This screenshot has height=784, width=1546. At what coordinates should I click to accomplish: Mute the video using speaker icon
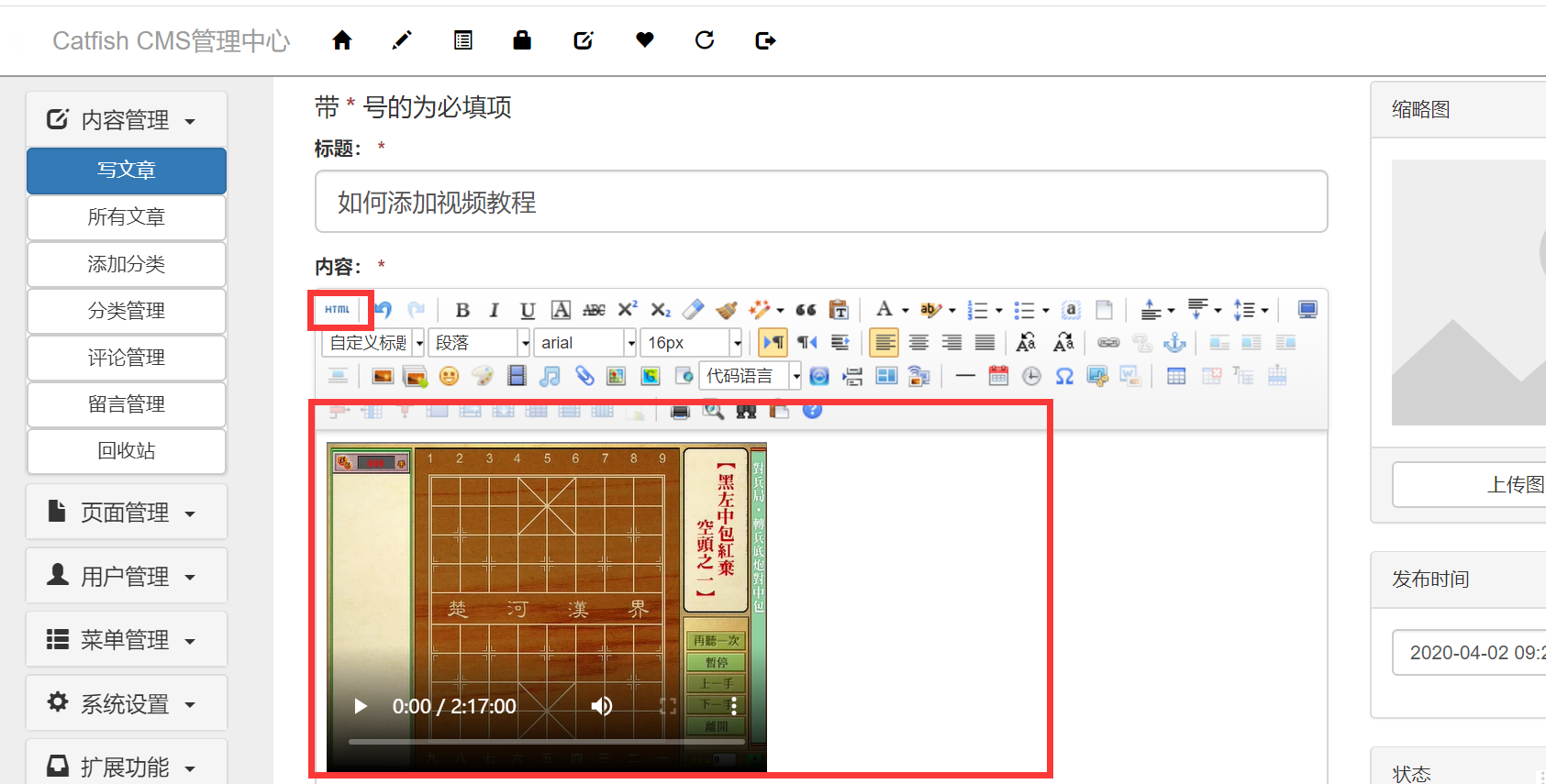click(x=601, y=706)
